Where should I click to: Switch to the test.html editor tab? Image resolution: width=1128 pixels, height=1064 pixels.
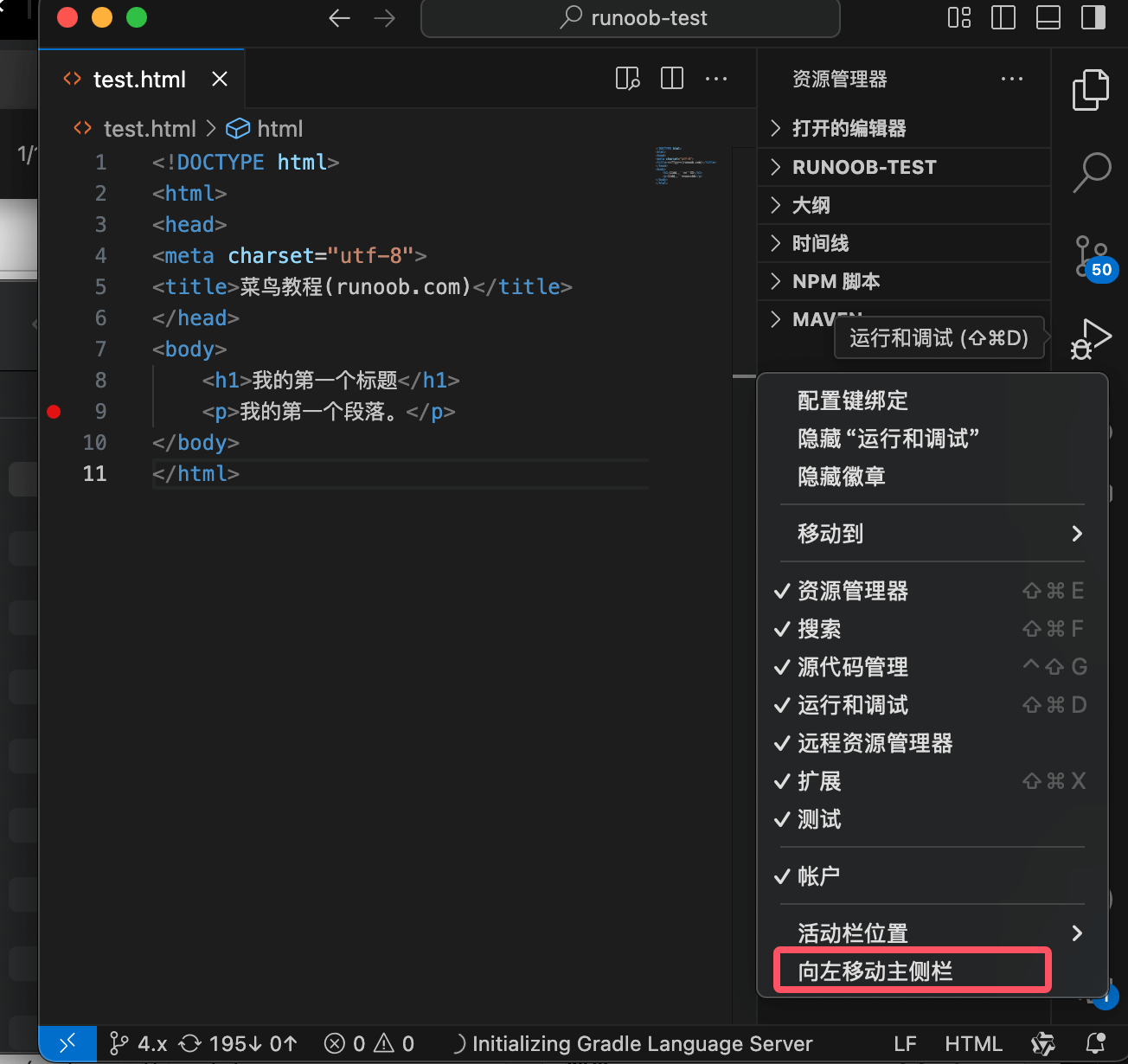pos(139,80)
